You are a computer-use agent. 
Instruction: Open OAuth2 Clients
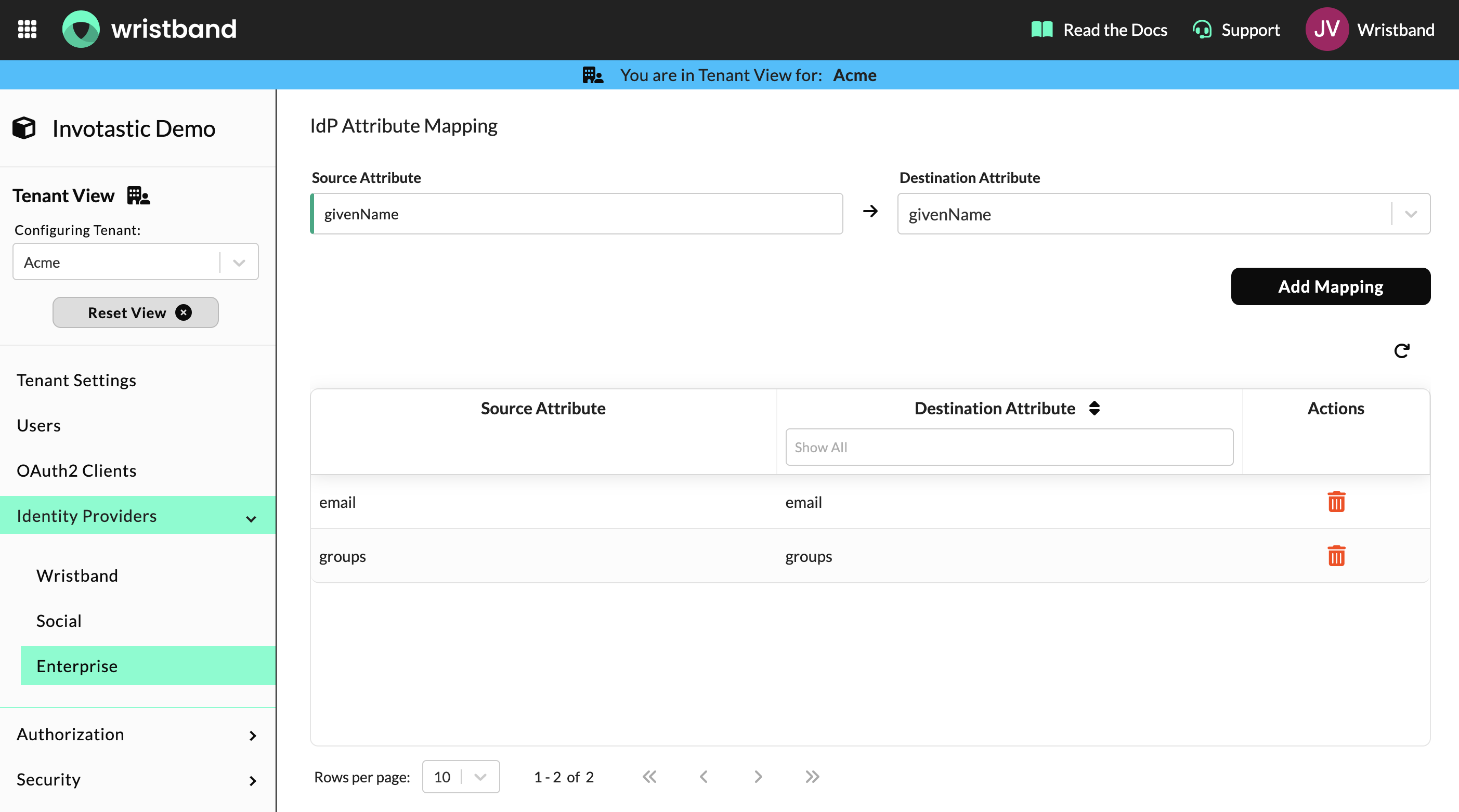tap(76, 470)
